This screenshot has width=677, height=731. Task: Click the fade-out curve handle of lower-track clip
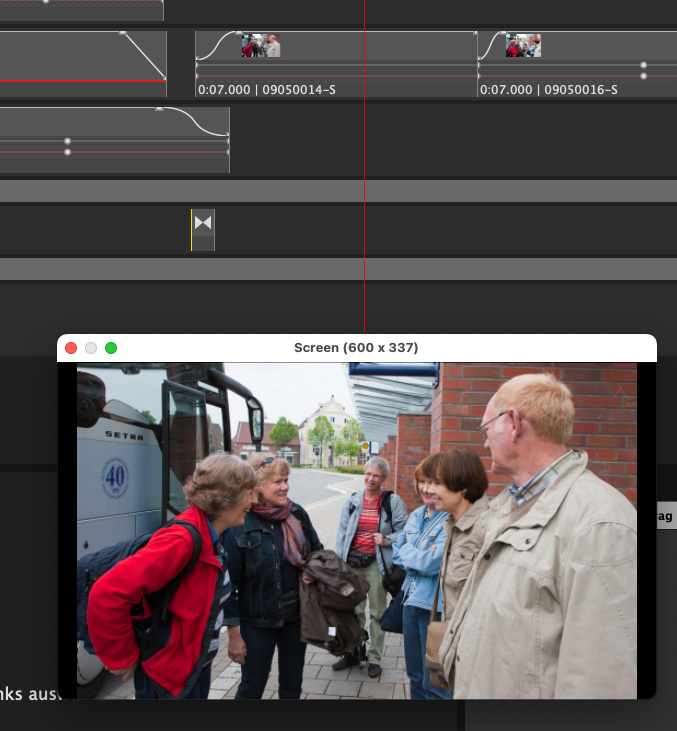pyautogui.click(x=159, y=108)
